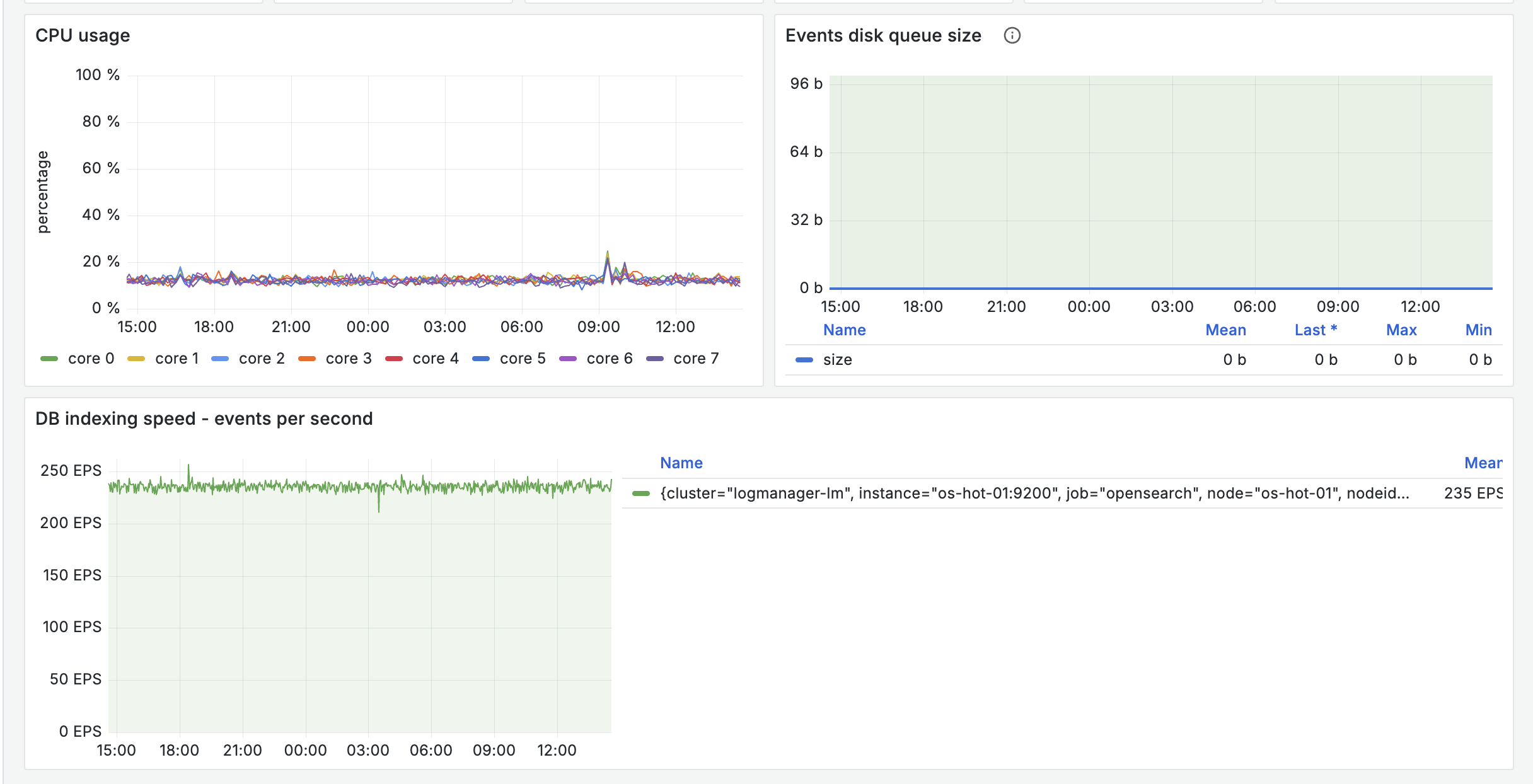Click the info icon beside Events disk queue size

(1012, 35)
